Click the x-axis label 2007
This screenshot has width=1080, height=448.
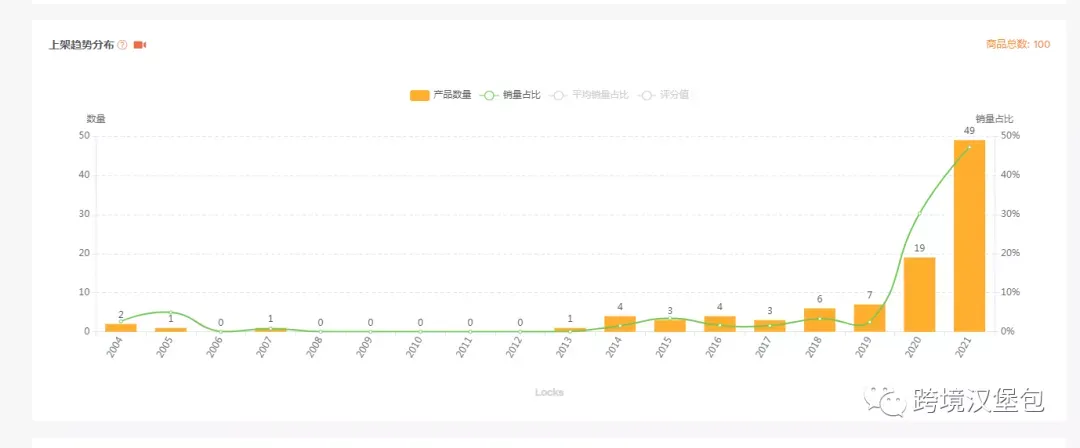click(x=264, y=347)
